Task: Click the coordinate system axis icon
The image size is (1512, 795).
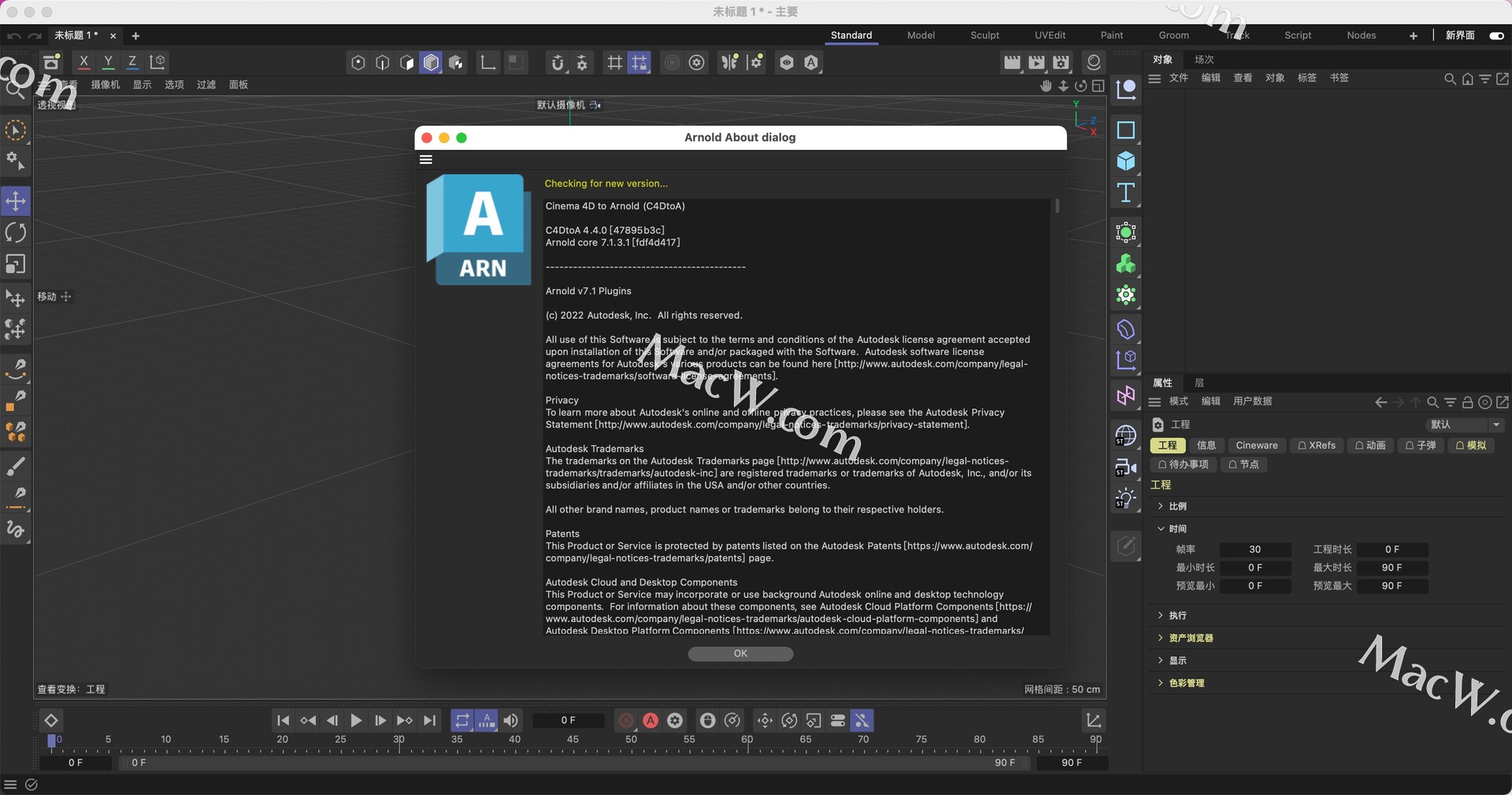Action: [x=157, y=62]
